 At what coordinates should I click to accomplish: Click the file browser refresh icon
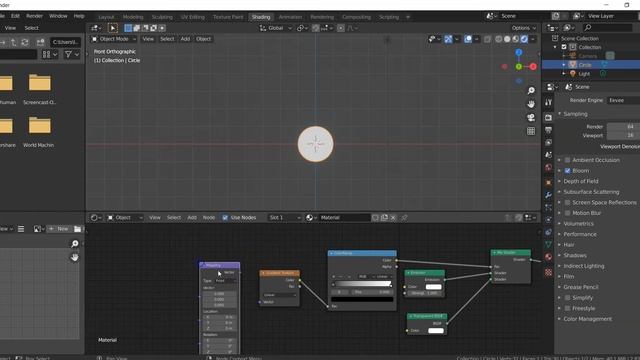pyautogui.click(x=25, y=42)
